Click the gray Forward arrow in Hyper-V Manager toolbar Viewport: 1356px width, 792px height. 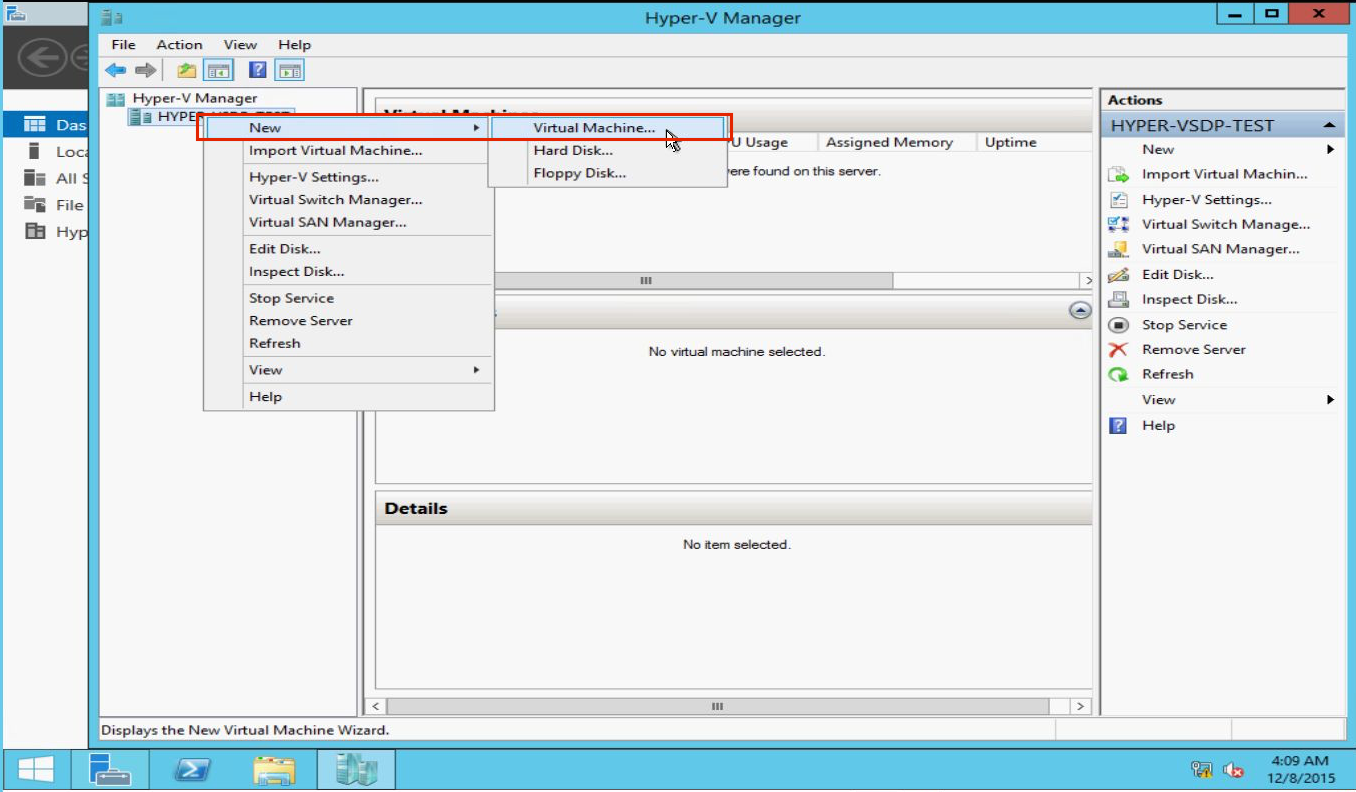(x=146, y=70)
